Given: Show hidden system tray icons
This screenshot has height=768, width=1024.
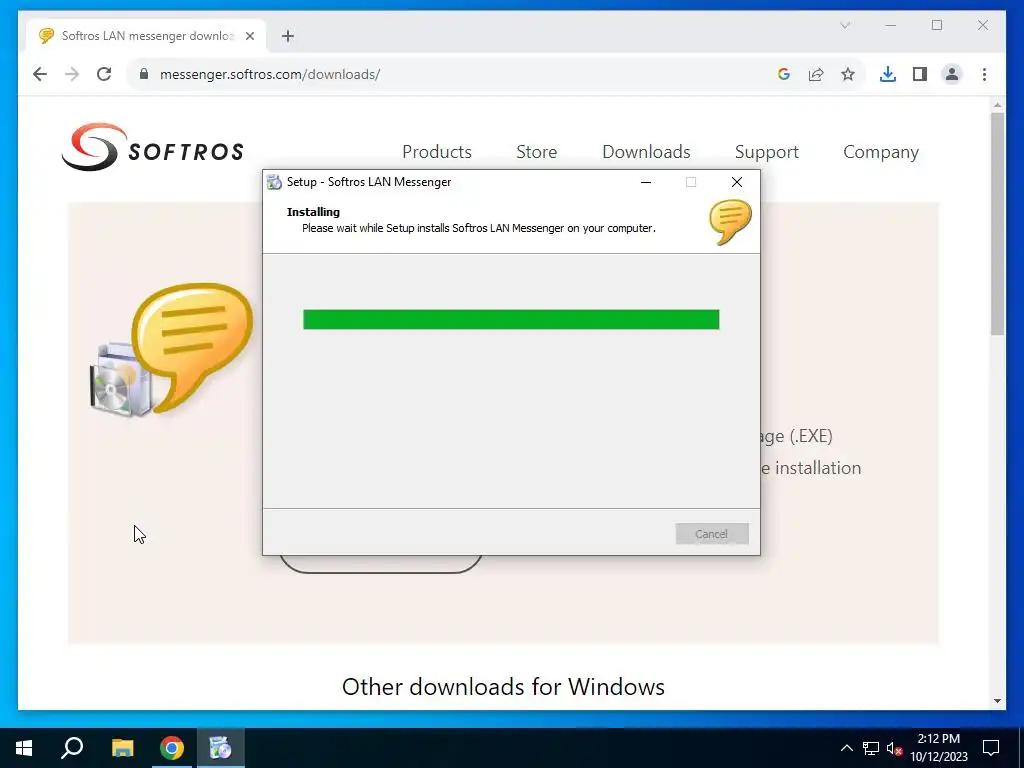Looking at the screenshot, I should [846, 748].
